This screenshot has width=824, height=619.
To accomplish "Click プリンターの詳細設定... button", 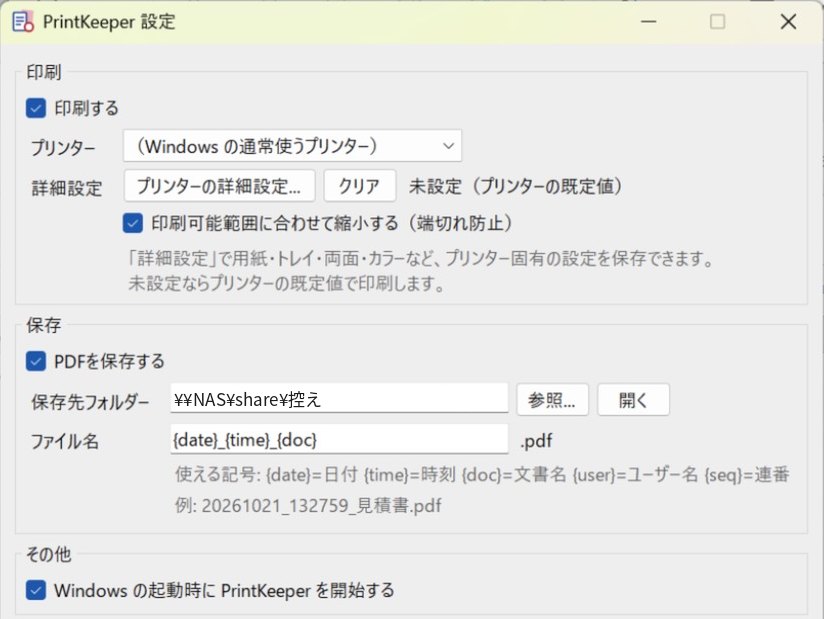I will (219, 185).
